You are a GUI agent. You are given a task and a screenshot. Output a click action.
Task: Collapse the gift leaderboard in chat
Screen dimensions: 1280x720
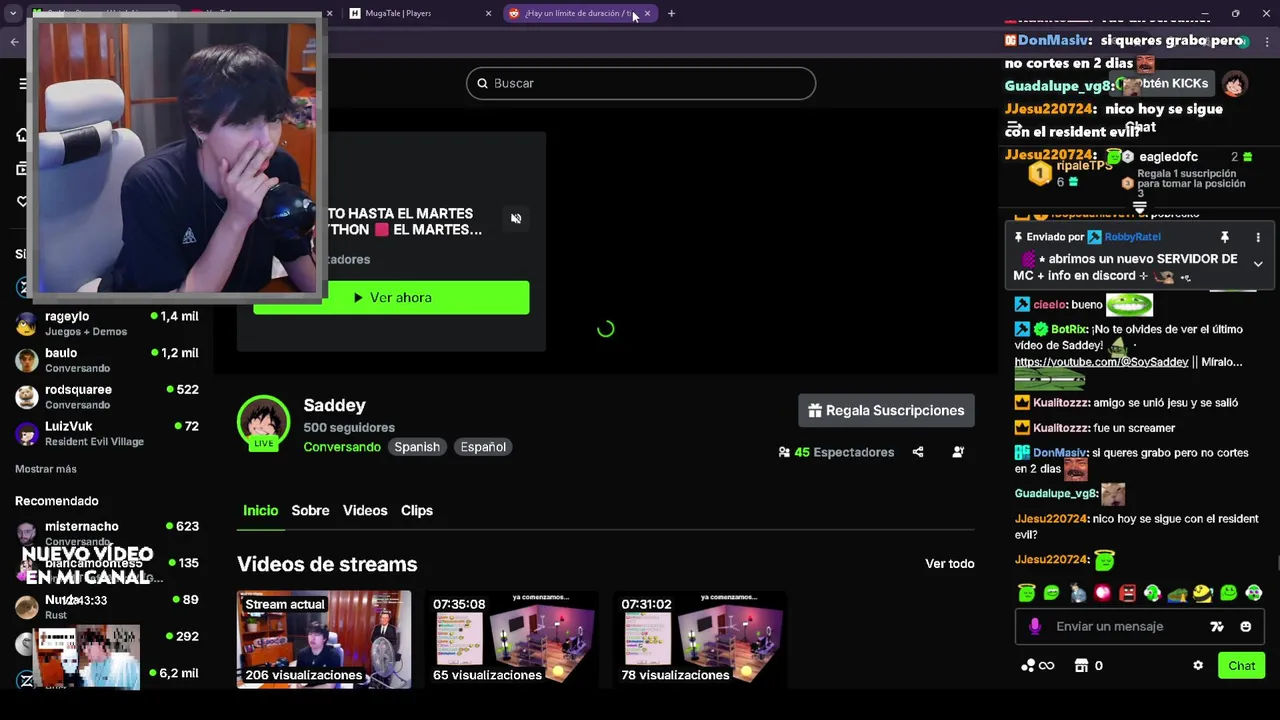pyautogui.click(x=1139, y=207)
